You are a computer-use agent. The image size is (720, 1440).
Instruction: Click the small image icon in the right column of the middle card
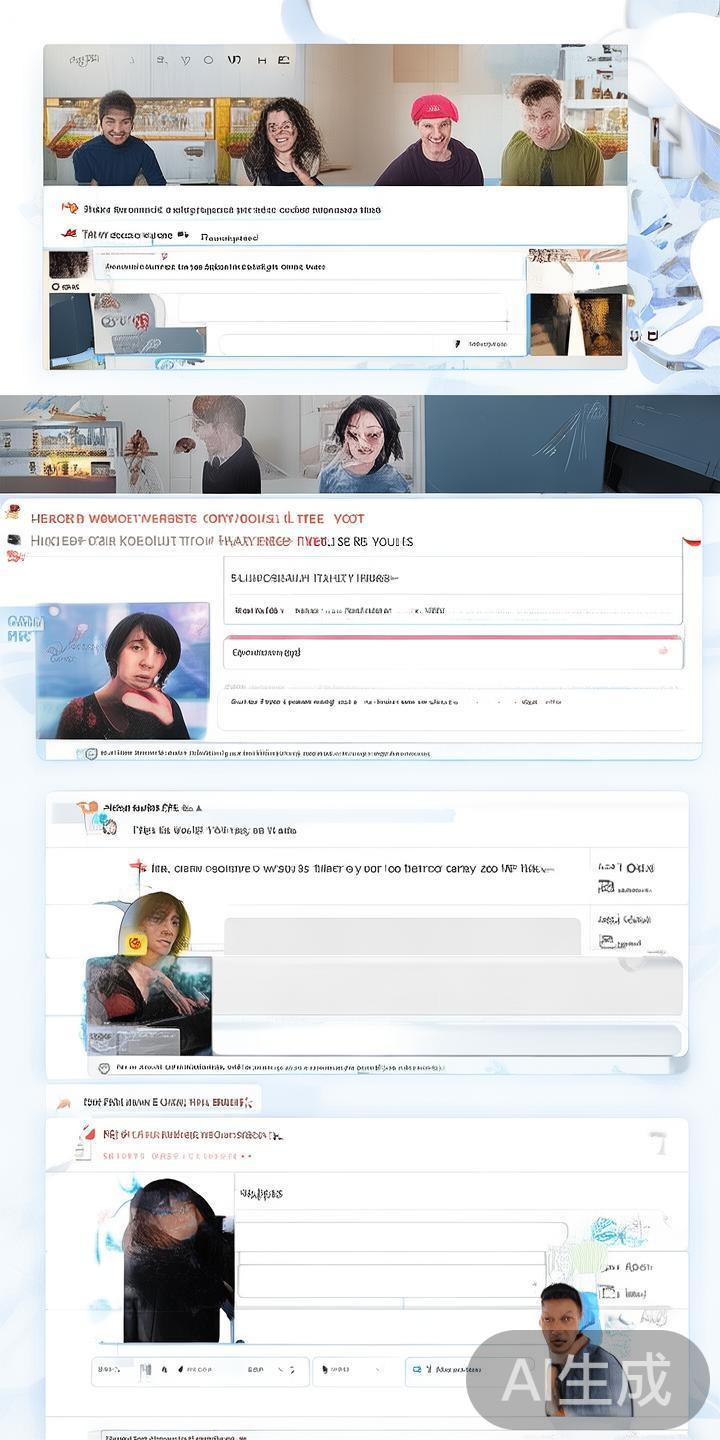[606, 886]
